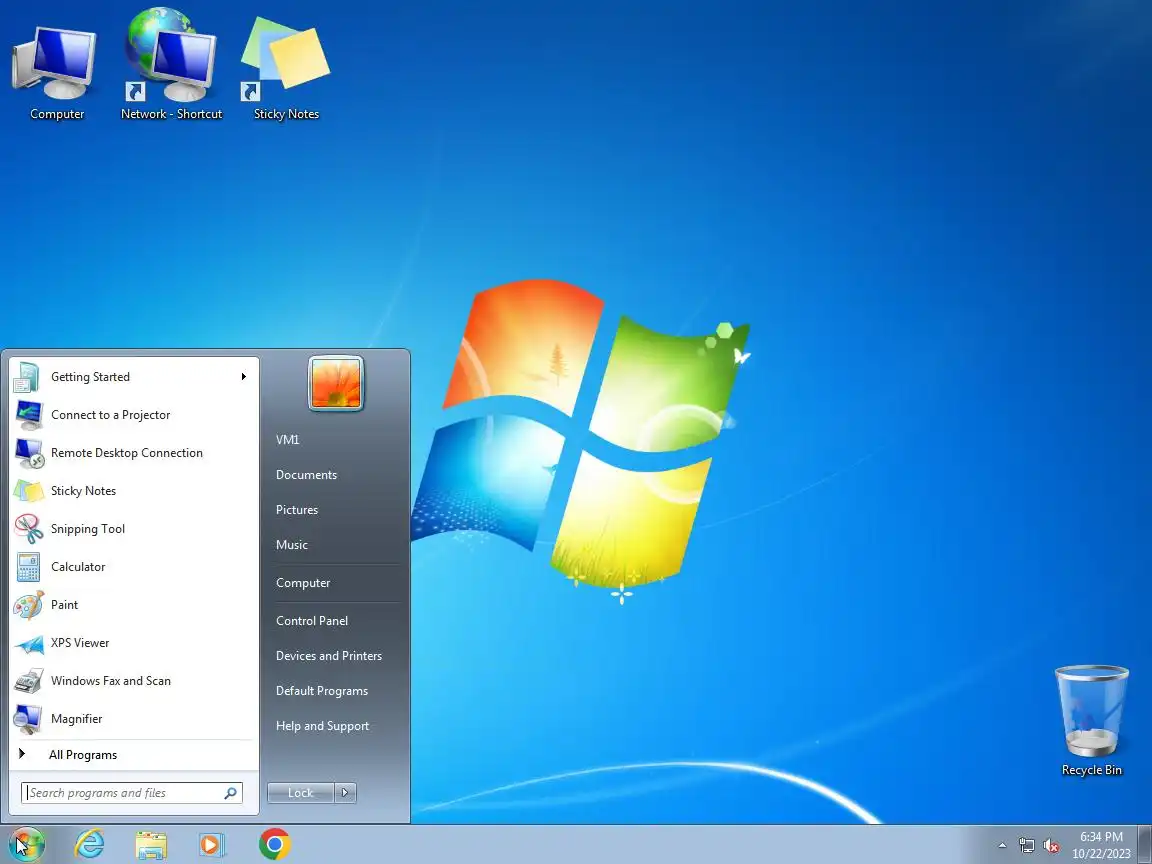Screen dimensions: 1152x864
Task: Select the Windows Fax and Scan label
Action: tap(111, 681)
